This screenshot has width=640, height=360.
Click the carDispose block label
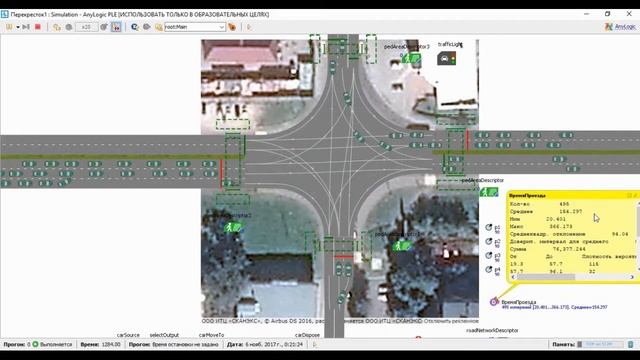coord(307,335)
